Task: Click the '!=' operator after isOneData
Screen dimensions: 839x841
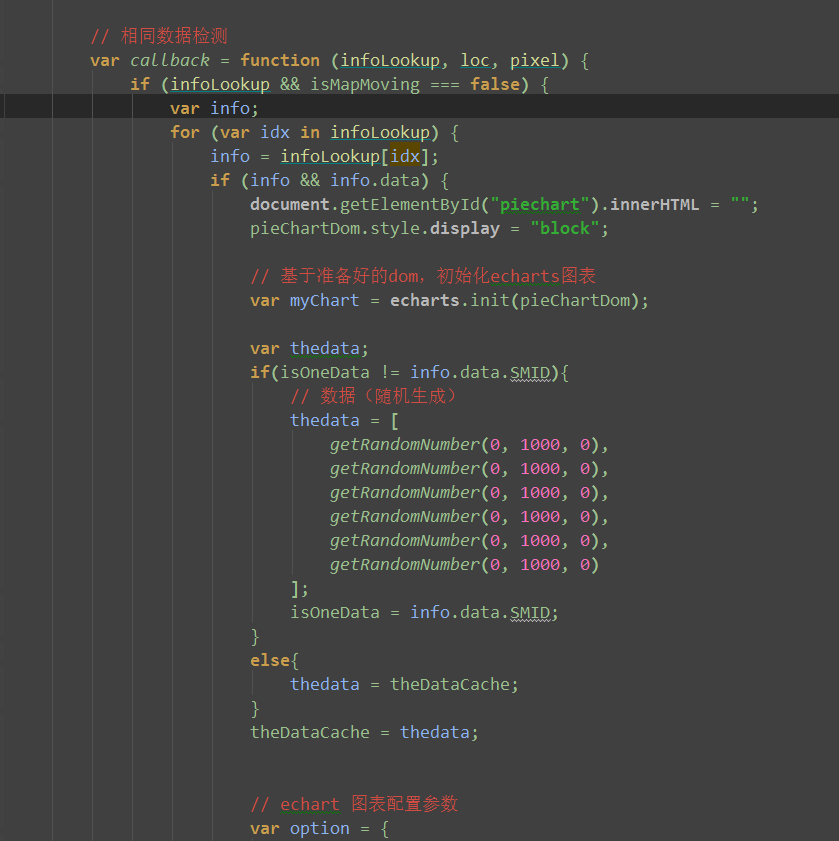Action: [x=390, y=372]
